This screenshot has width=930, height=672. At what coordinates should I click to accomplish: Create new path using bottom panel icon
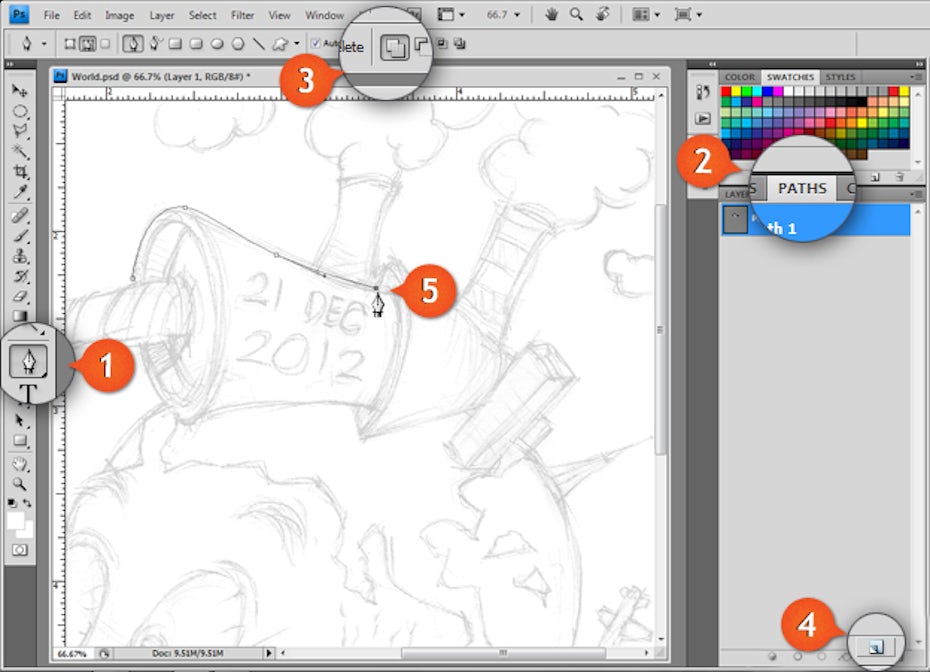point(876,647)
